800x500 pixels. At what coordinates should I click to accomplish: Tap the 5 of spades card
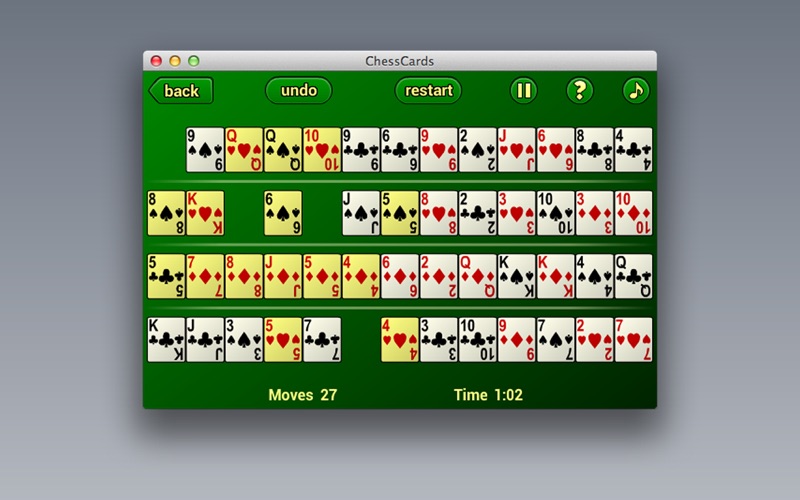point(399,213)
